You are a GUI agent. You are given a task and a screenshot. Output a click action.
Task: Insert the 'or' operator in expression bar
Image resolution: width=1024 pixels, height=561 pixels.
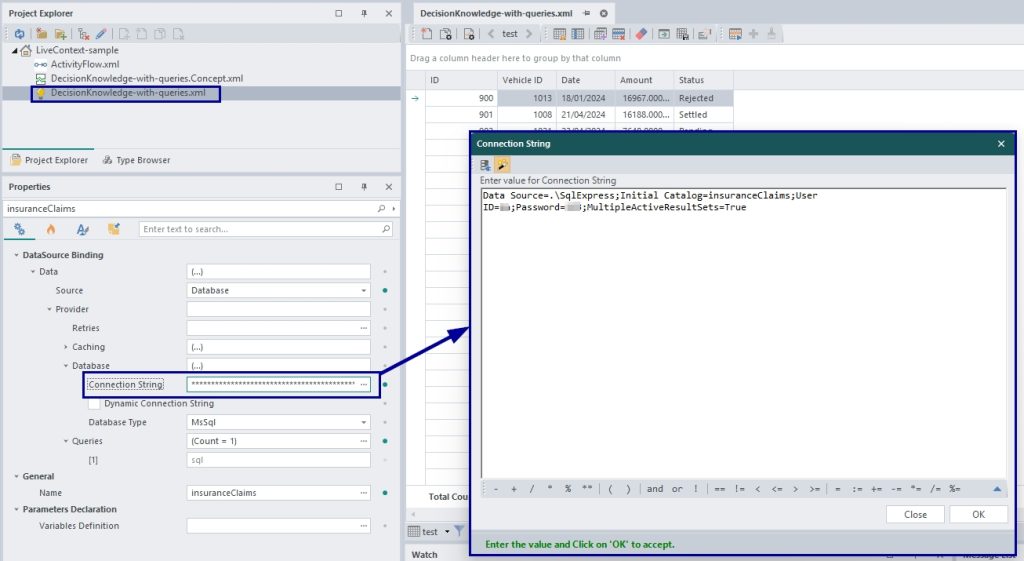[x=677, y=489]
